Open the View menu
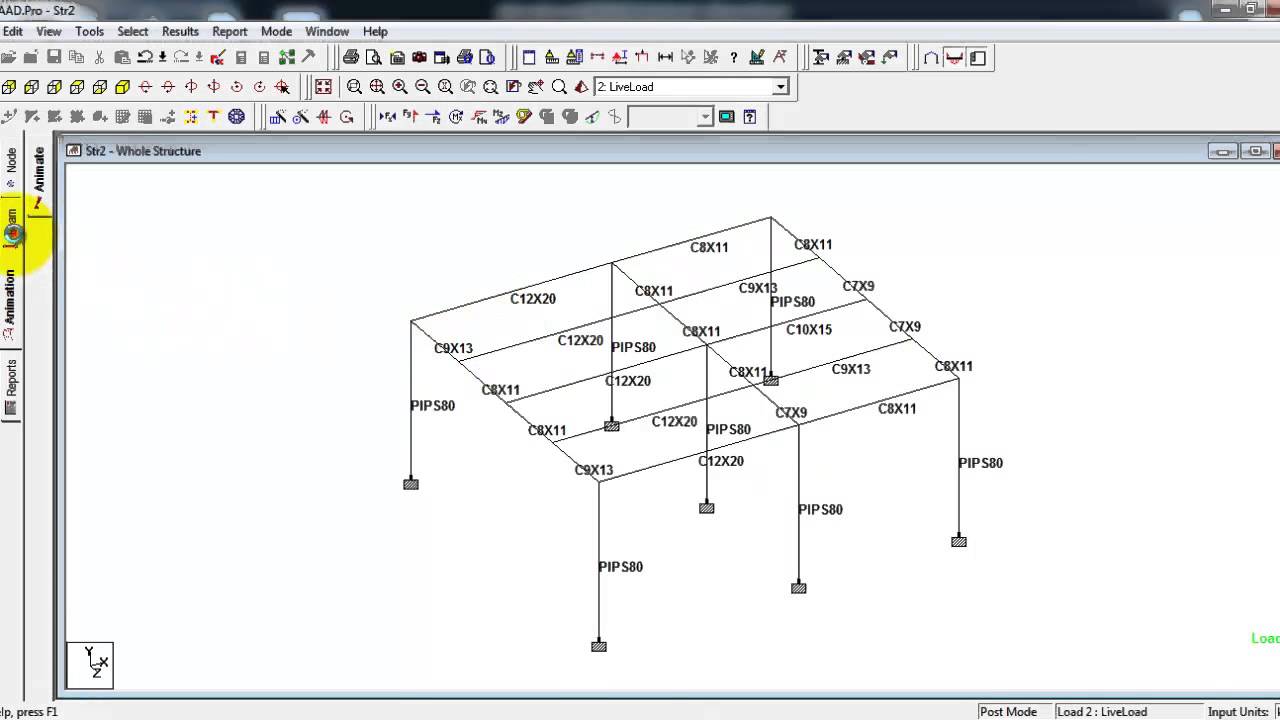The width and height of the screenshot is (1280, 720). 49,31
